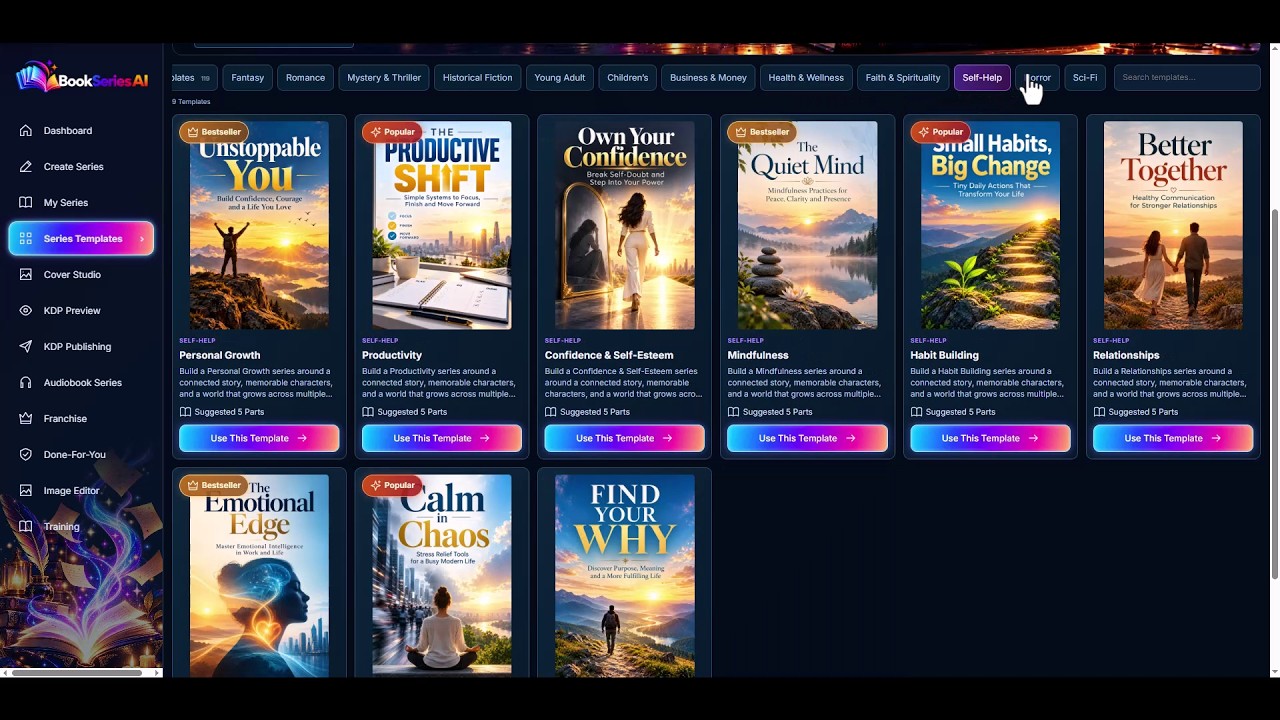Click the KDP Preview eye icon
Screen dimensions: 1280x720
point(26,311)
